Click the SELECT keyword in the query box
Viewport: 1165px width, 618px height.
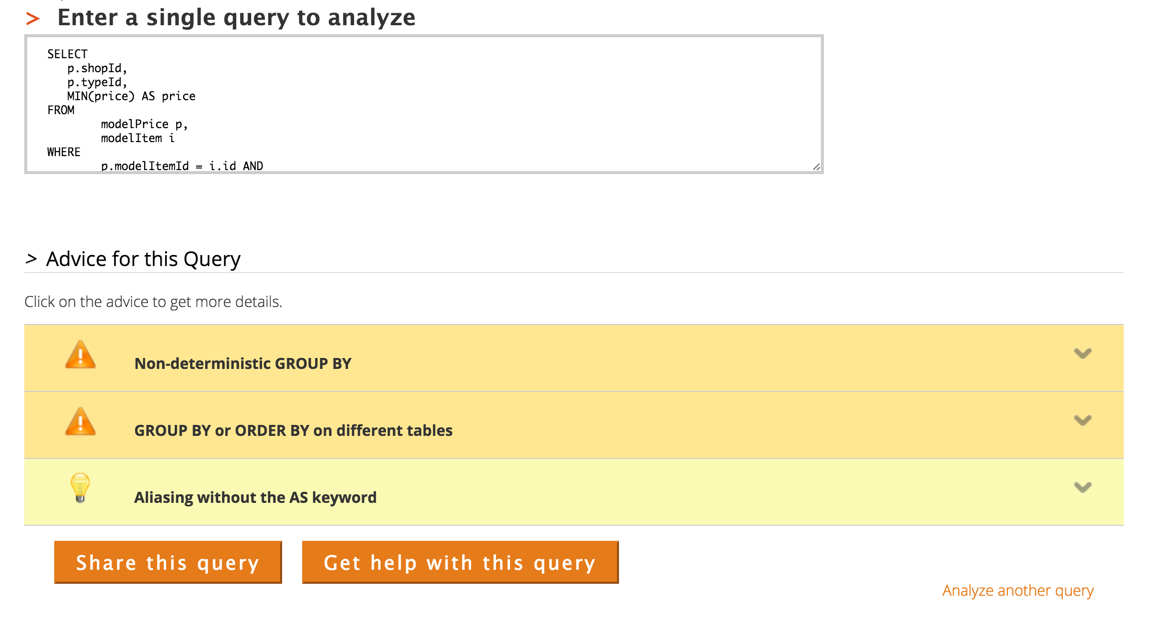point(67,54)
